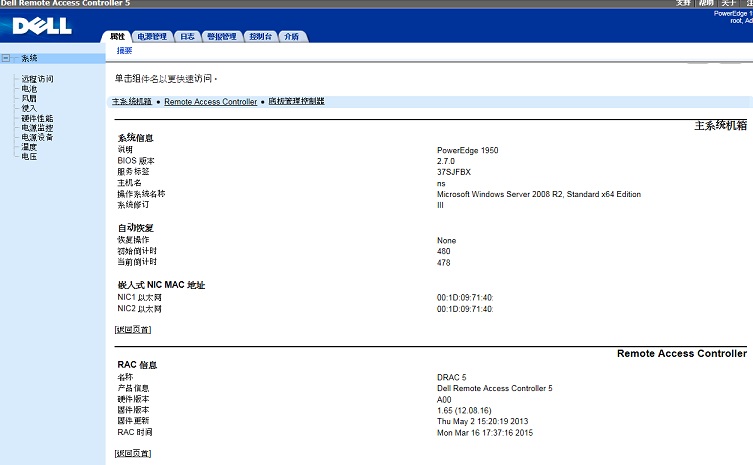Image resolution: width=753 pixels, height=465 pixels.
Task: Collapse the 系统 tree node
Action: coord(7,58)
